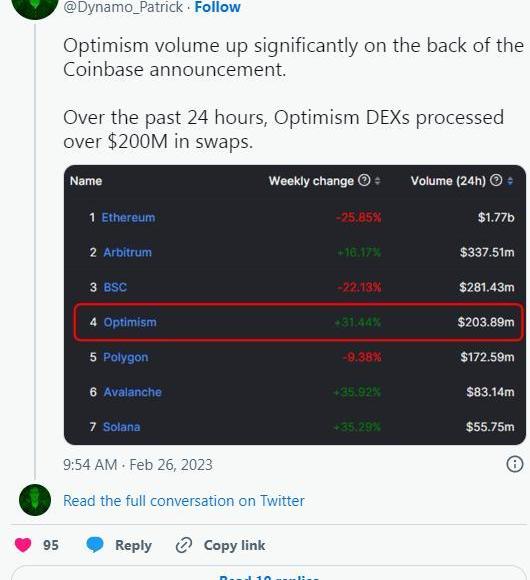
Task: Click the 95 likes count
Action: [x=51, y=545]
